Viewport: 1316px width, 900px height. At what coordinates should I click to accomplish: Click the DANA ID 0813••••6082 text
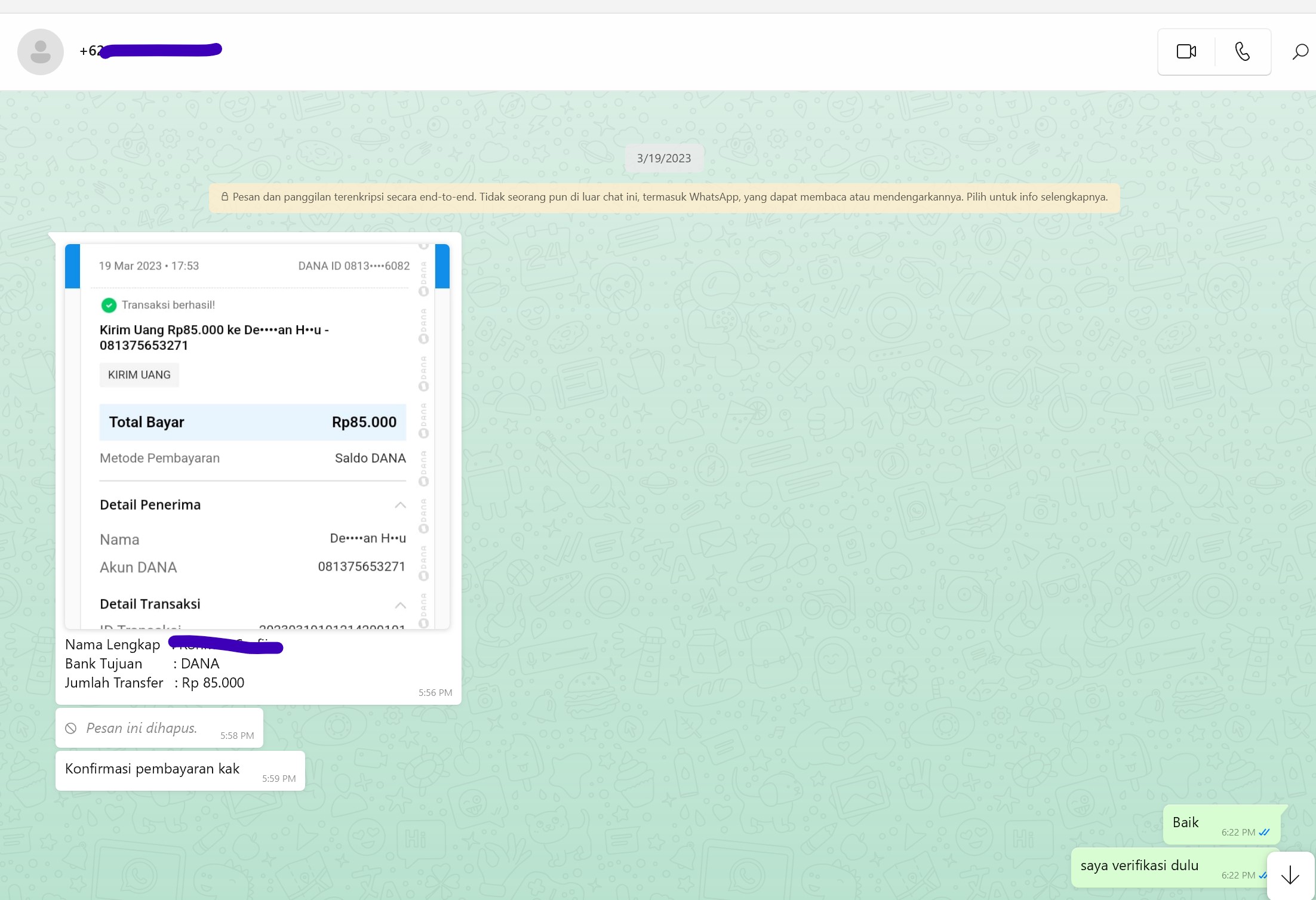354,266
